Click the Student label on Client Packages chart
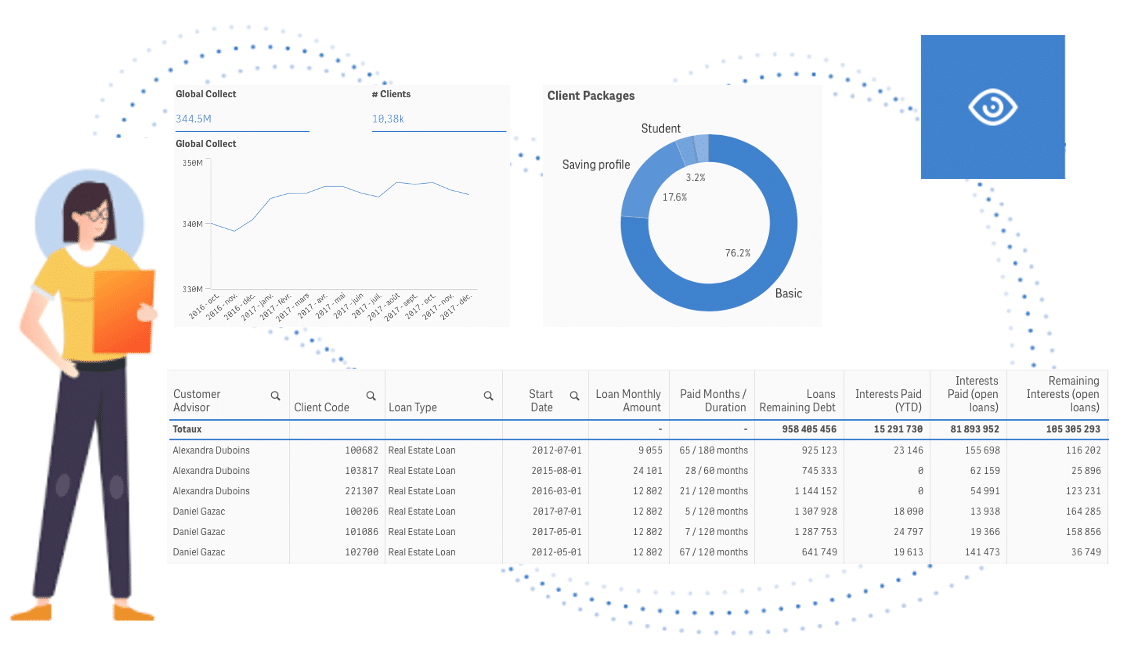The height and width of the screenshot is (651, 1128). pos(660,129)
